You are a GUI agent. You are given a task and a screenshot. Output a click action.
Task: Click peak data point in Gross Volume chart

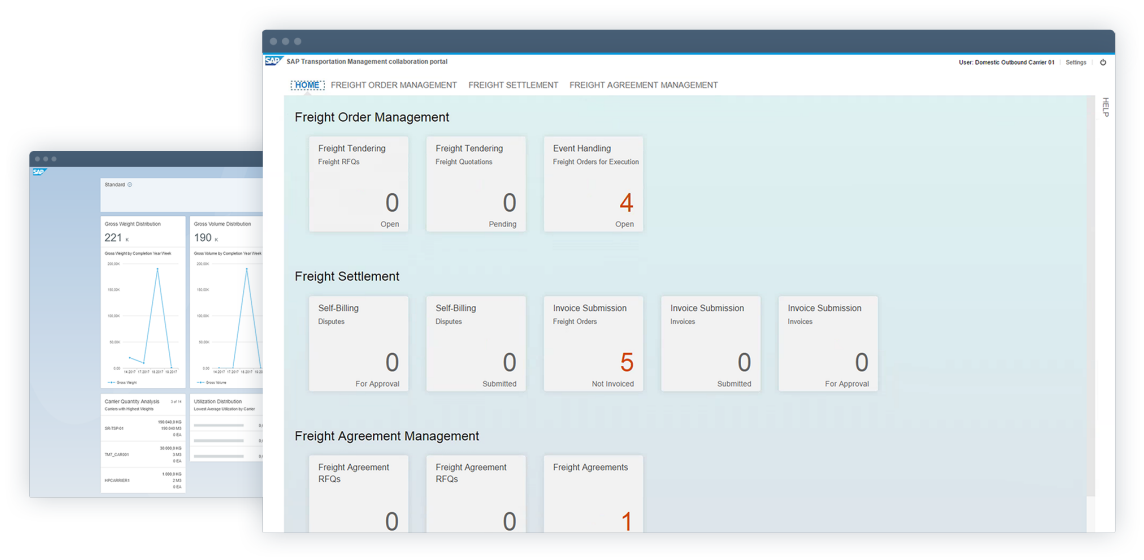point(247,268)
